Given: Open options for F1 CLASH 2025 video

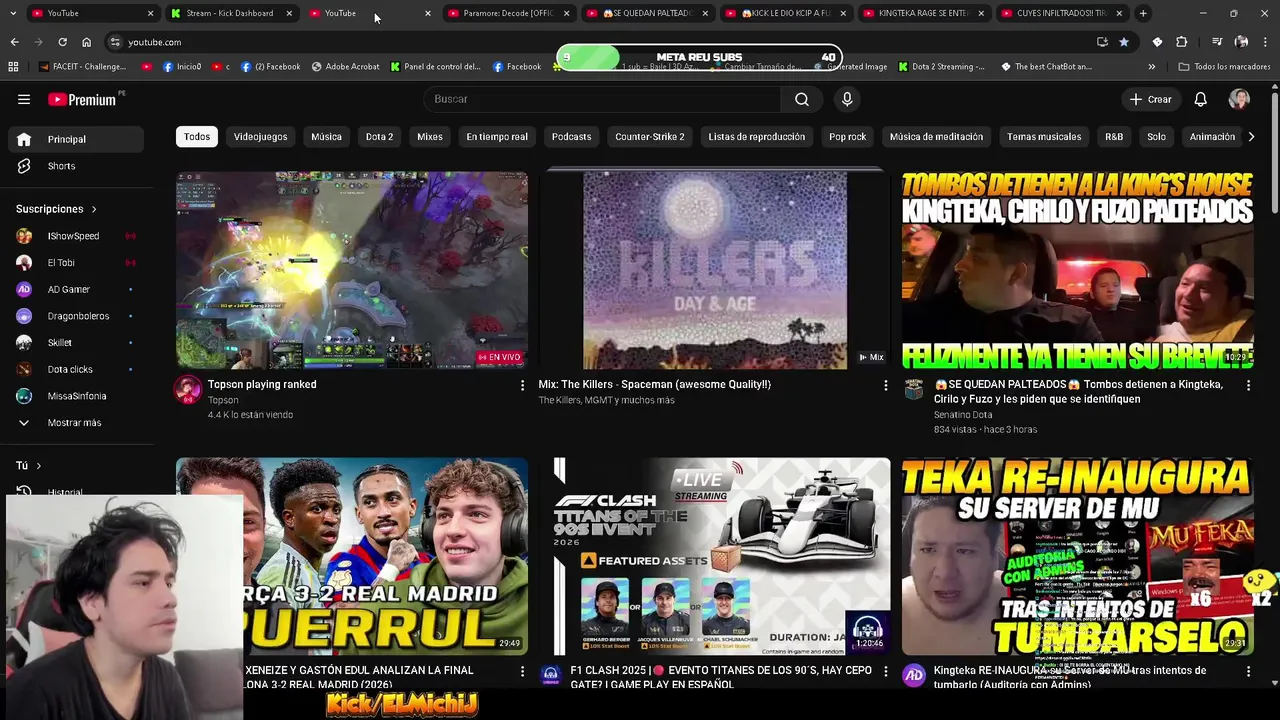Looking at the screenshot, I should (x=885, y=672).
